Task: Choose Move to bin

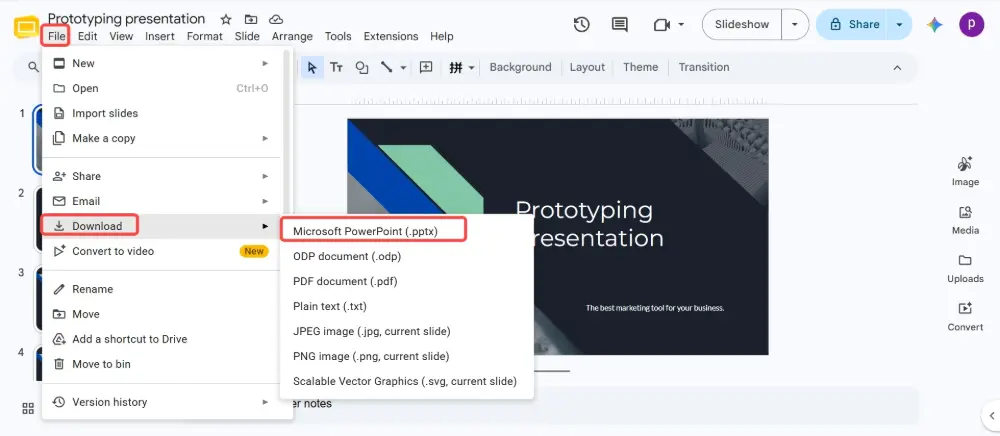Action: [x=161, y=364]
